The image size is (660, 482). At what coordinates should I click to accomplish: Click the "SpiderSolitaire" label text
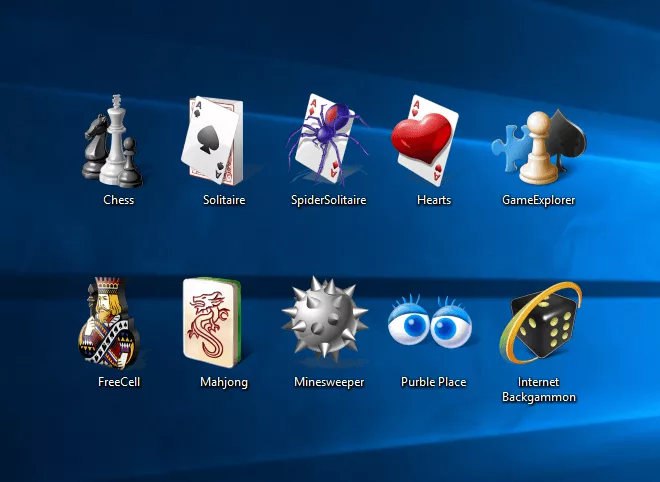[x=329, y=200]
